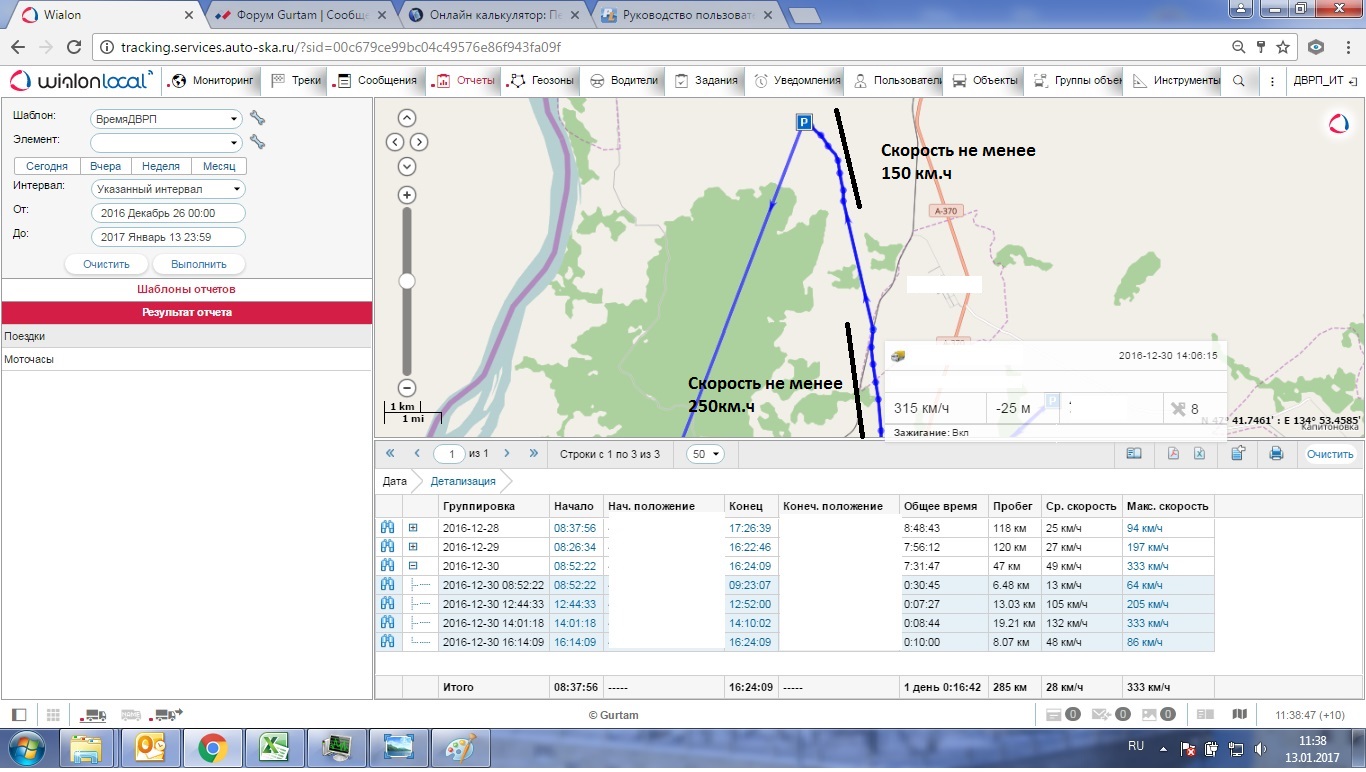Open the Интервал dropdown
The width and height of the screenshot is (1366, 772).
pyautogui.click(x=168, y=189)
